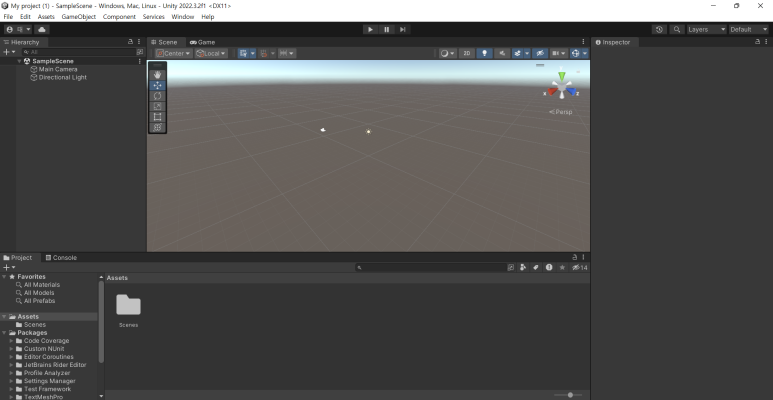Open the Default layout dropdown
Viewport: 773px width, 400px height.
pos(748,30)
